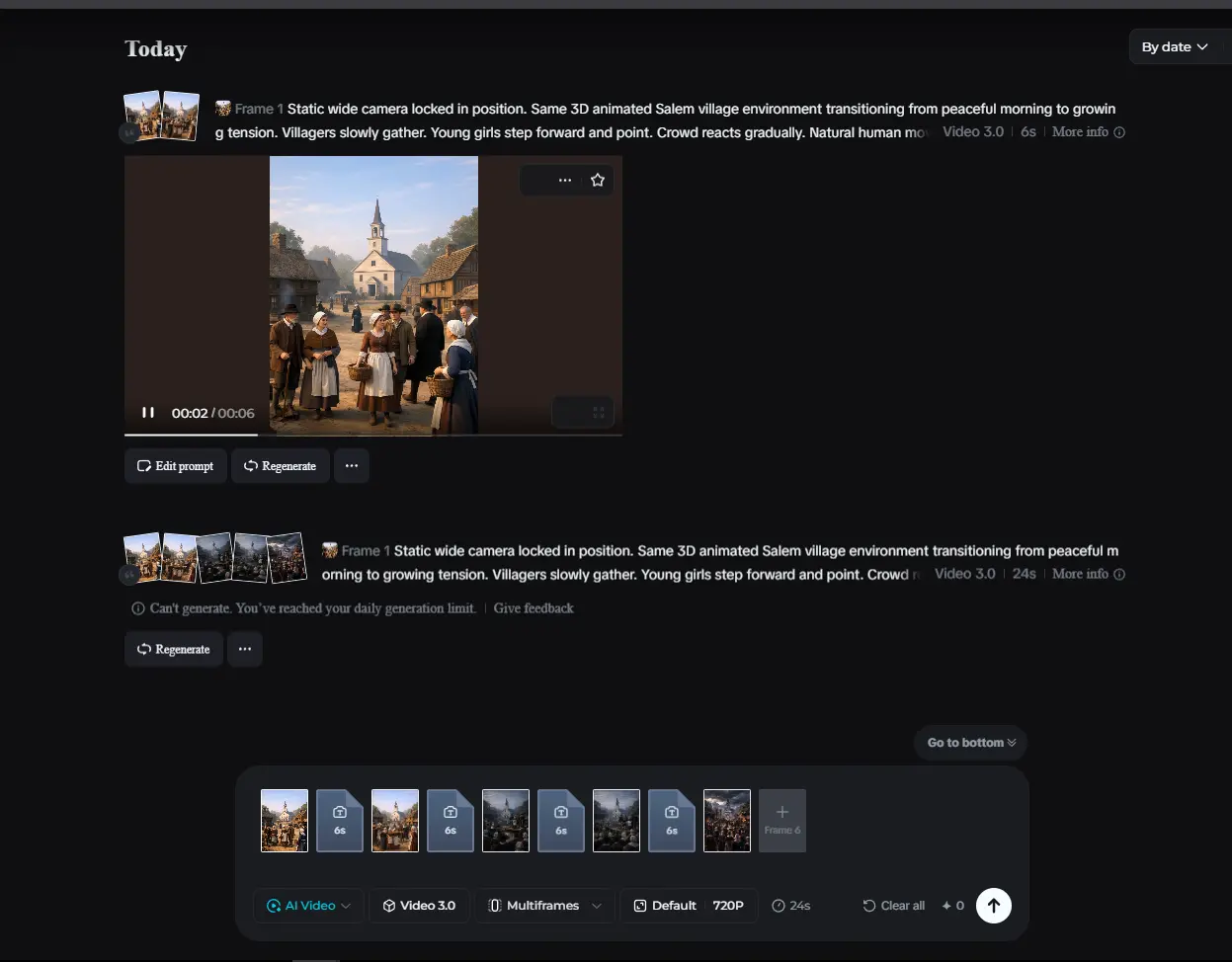
Task: Click the 24s duration indicator
Action: pyautogui.click(x=790, y=906)
